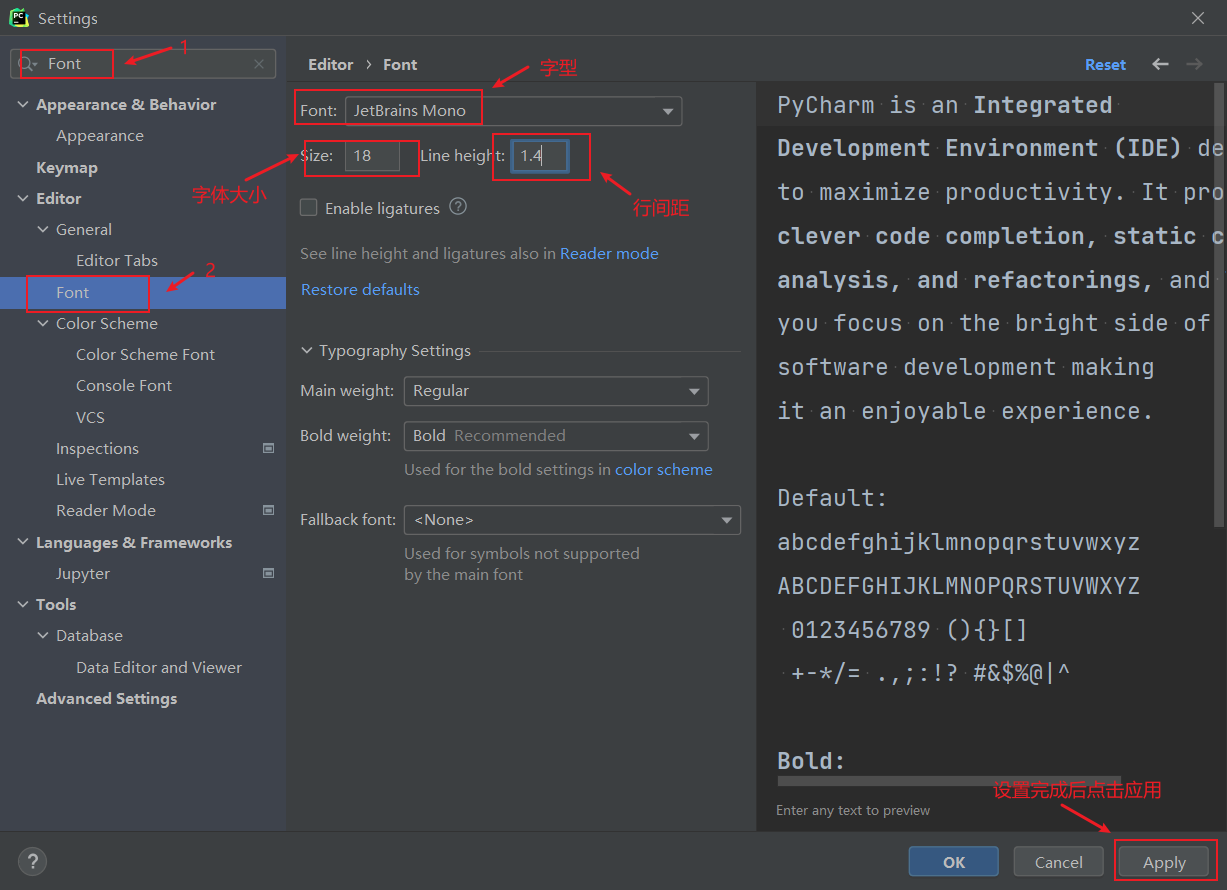Image resolution: width=1227 pixels, height=890 pixels.
Task: Click the PyCharm logo icon in title bar
Action: 19,18
